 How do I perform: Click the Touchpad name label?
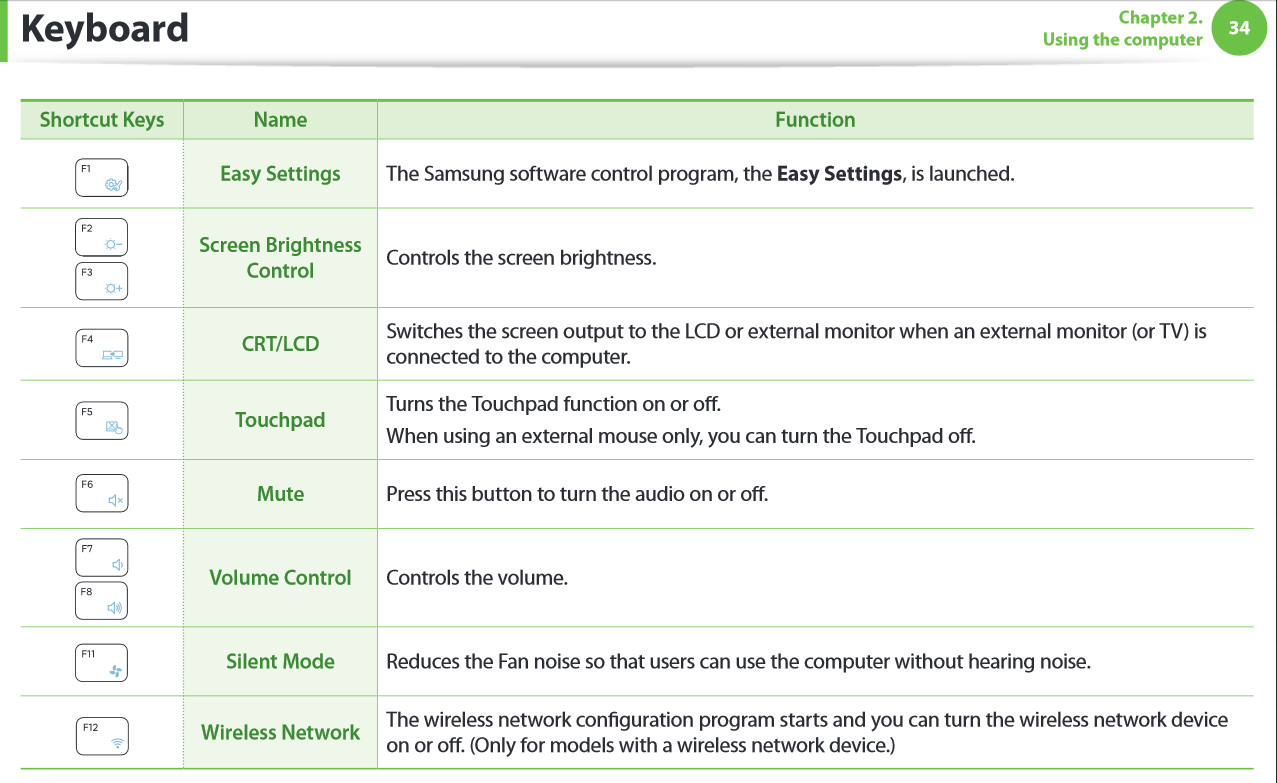point(280,420)
